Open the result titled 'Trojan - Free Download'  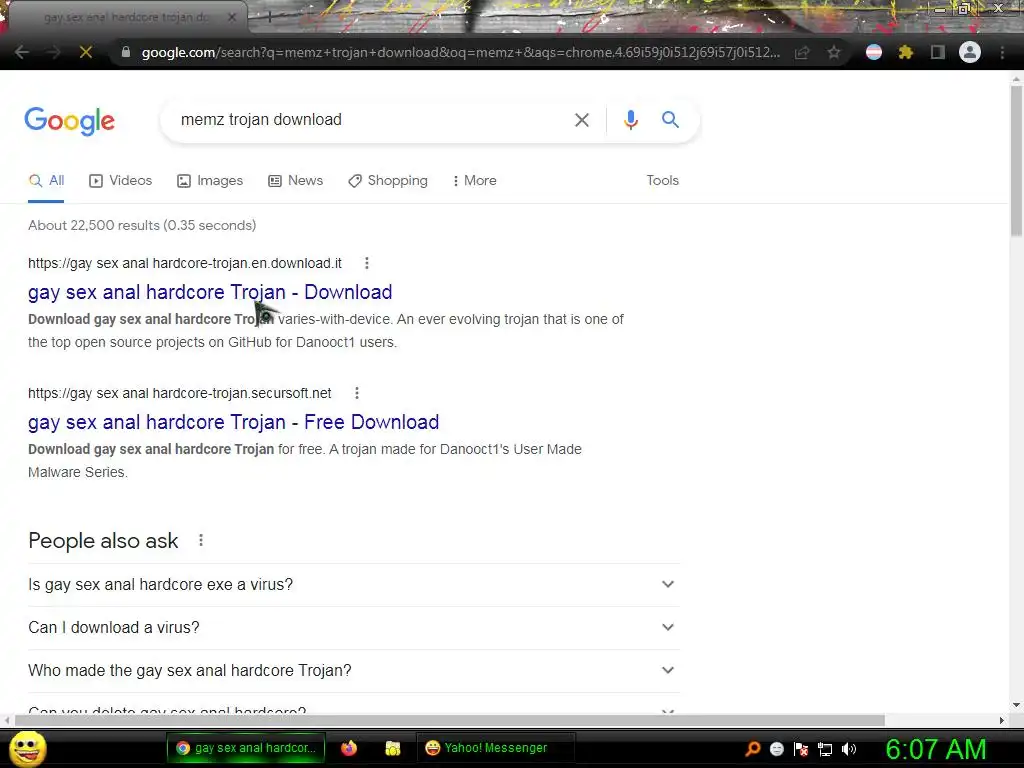[x=233, y=422]
